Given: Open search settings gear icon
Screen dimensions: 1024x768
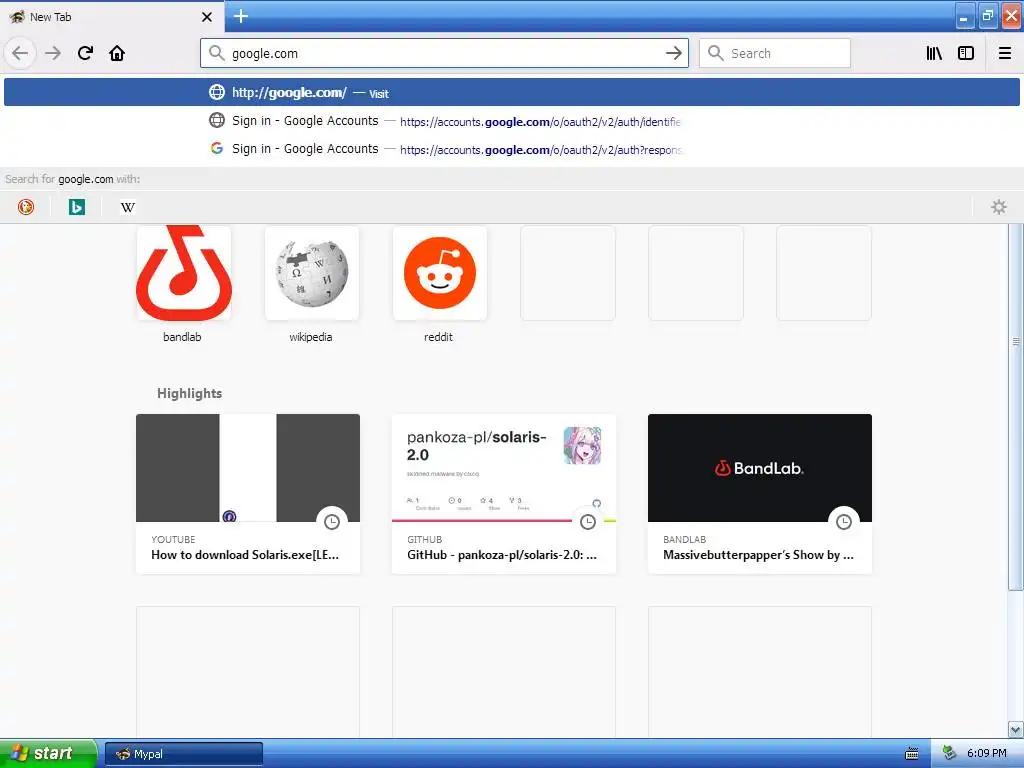Looking at the screenshot, I should [x=999, y=207].
